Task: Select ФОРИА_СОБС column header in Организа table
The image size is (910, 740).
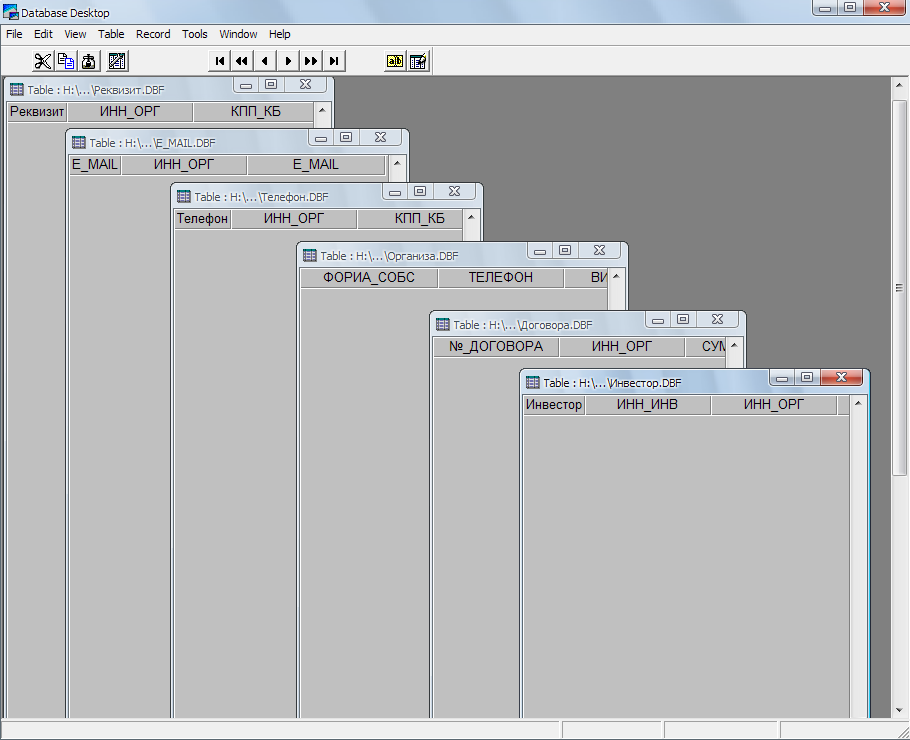Action: click(x=369, y=277)
